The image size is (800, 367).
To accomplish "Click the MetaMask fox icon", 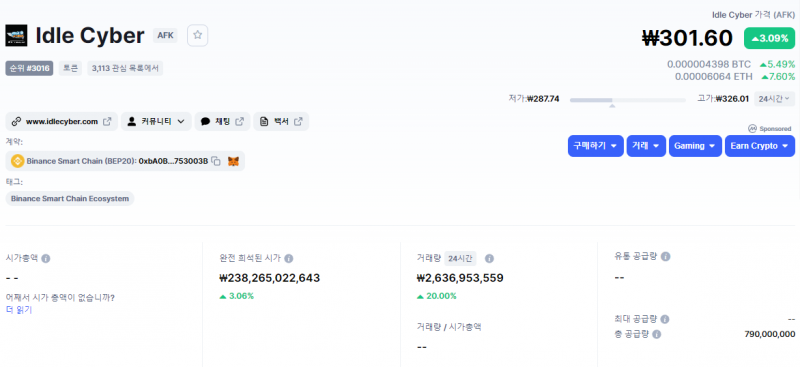I will tap(233, 161).
